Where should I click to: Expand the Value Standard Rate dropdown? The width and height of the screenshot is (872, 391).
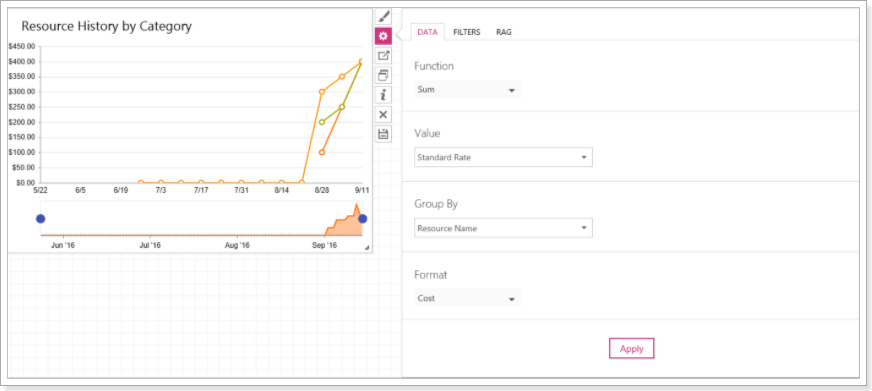pos(503,157)
